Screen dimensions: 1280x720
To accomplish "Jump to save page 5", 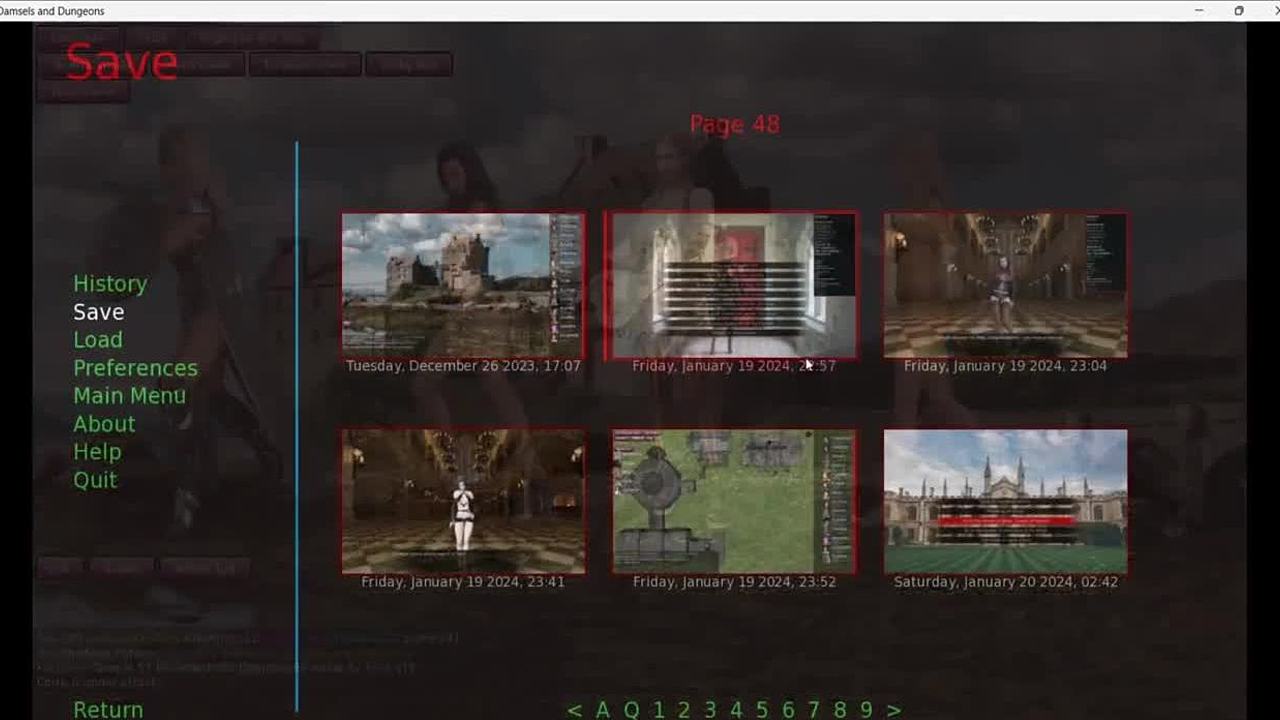I will click(x=762, y=710).
